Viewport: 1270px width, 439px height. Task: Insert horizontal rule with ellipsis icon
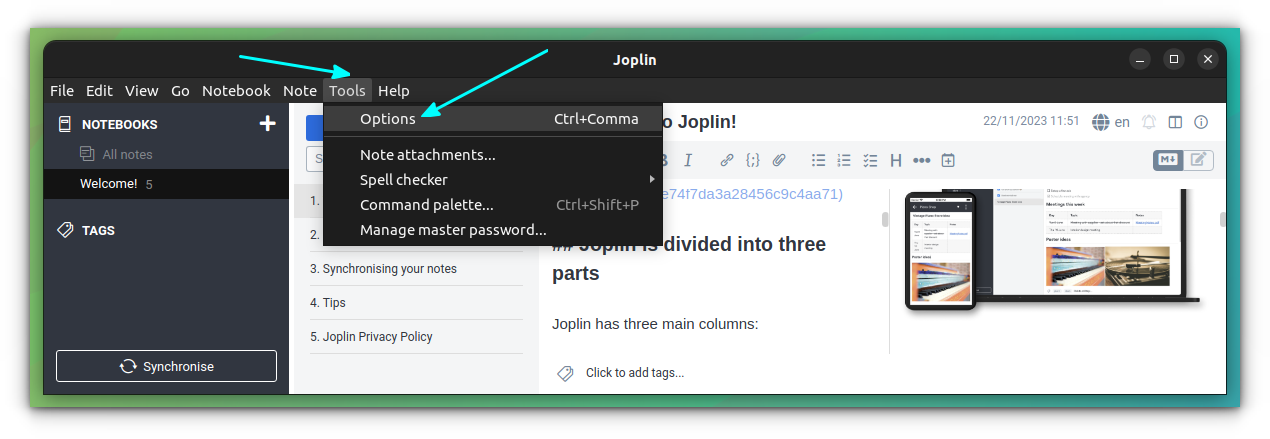pyautogui.click(x=922, y=160)
